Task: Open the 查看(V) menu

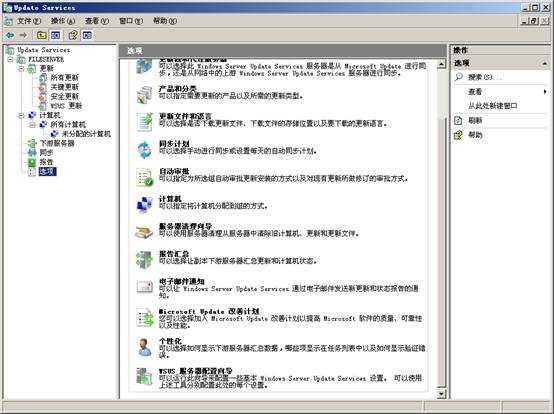Action: pyautogui.click(x=97, y=21)
